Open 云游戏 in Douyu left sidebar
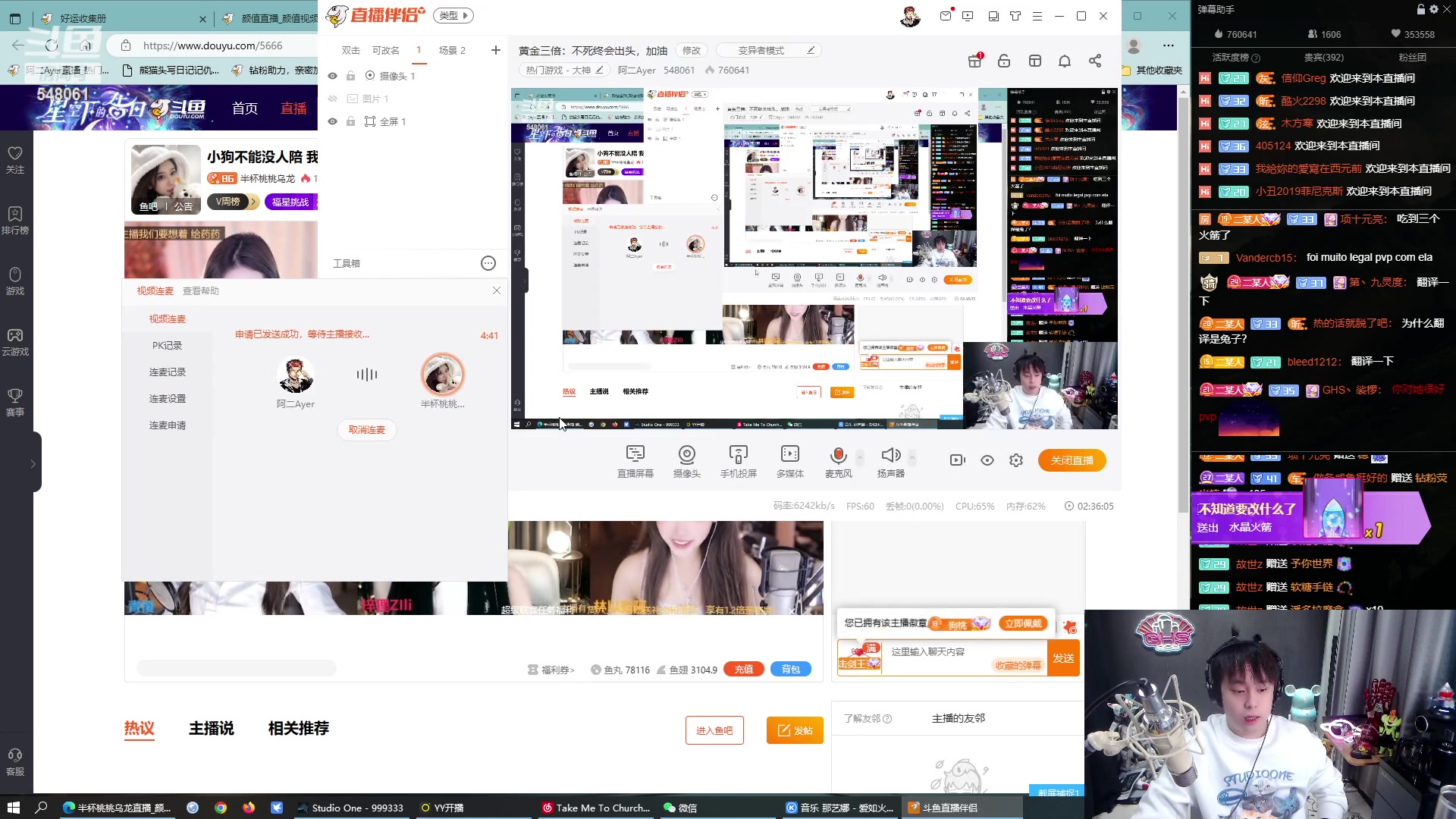 [x=15, y=342]
